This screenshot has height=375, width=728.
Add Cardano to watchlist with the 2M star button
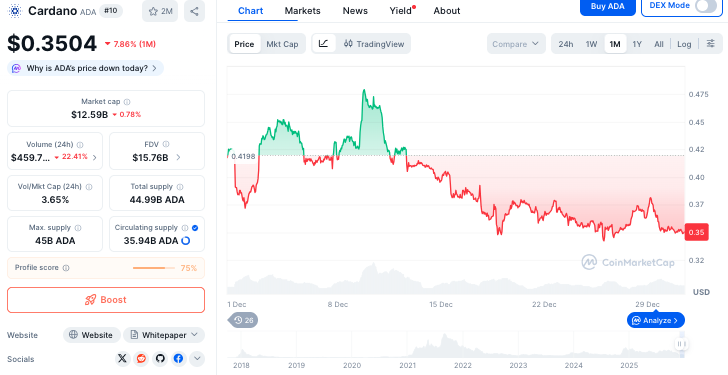[x=160, y=11]
